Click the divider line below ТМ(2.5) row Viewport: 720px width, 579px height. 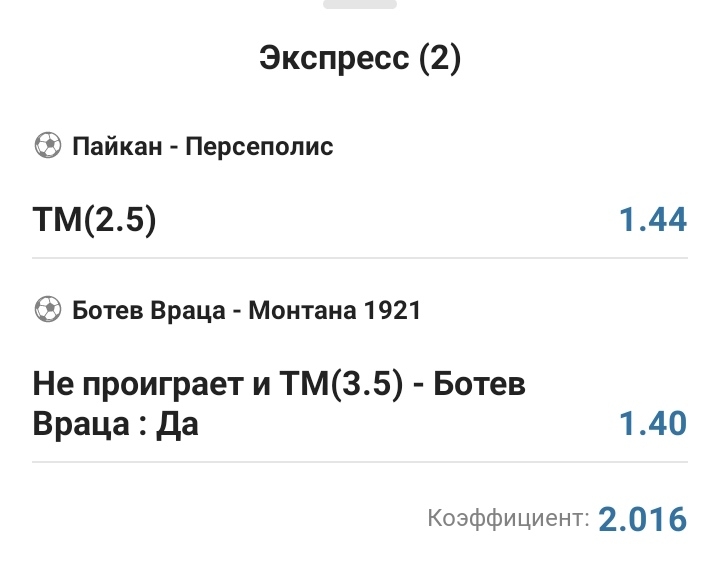[x=360, y=258]
